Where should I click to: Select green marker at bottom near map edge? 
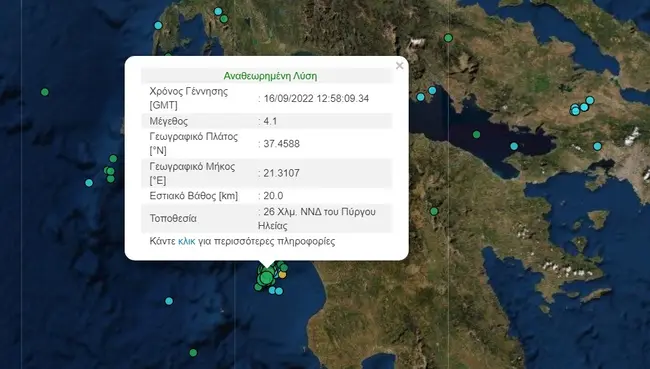[193, 353]
